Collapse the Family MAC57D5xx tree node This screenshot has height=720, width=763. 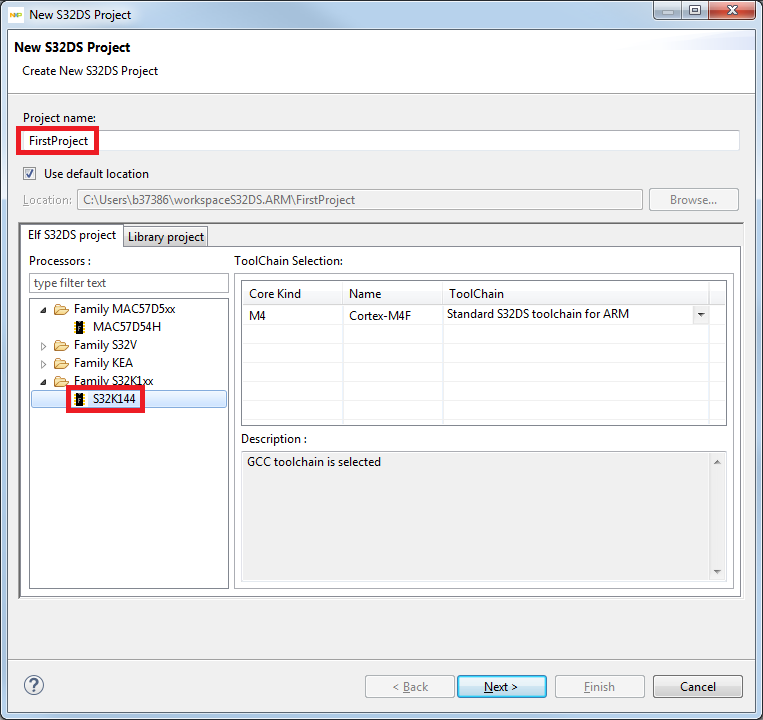point(43,310)
